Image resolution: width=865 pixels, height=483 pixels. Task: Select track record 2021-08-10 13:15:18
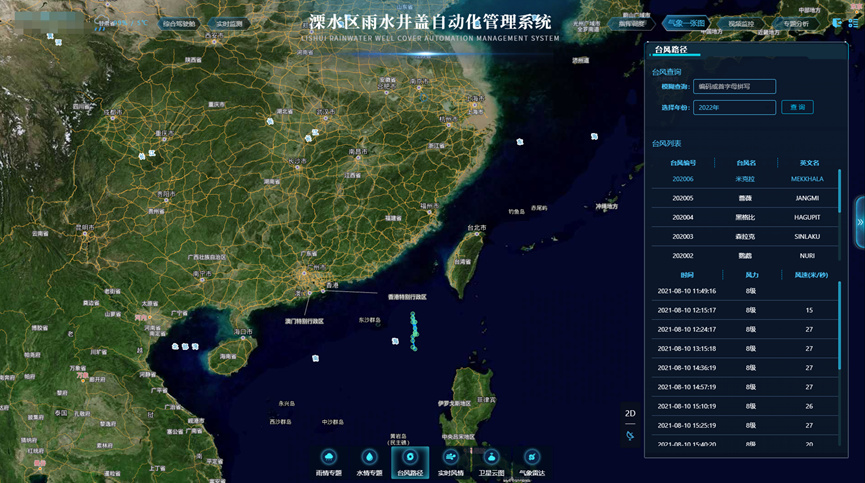coord(744,348)
